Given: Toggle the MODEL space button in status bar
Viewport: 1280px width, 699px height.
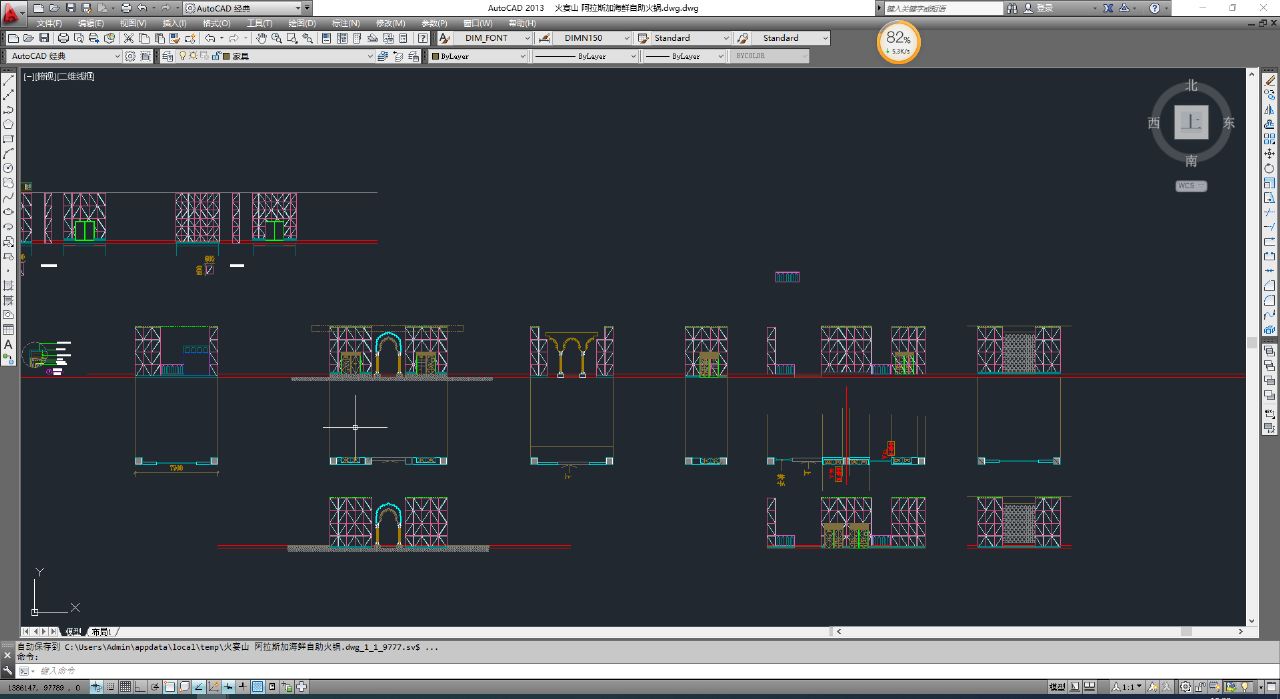Looking at the screenshot, I should pos(1058,687).
